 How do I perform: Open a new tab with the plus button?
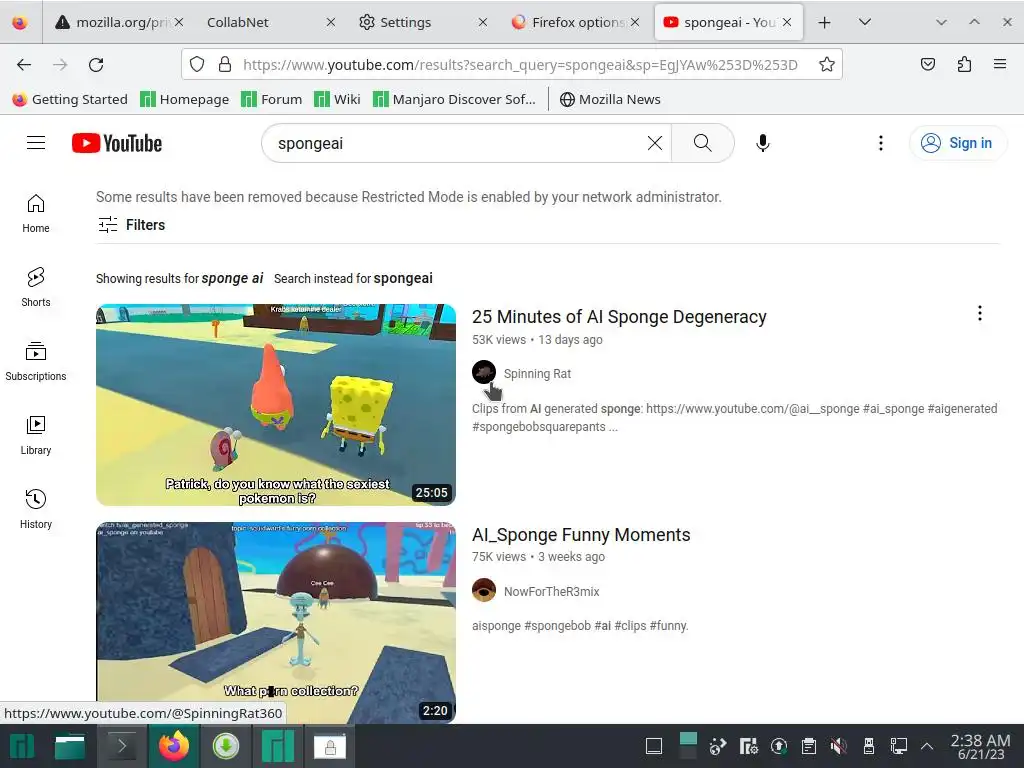(x=824, y=22)
